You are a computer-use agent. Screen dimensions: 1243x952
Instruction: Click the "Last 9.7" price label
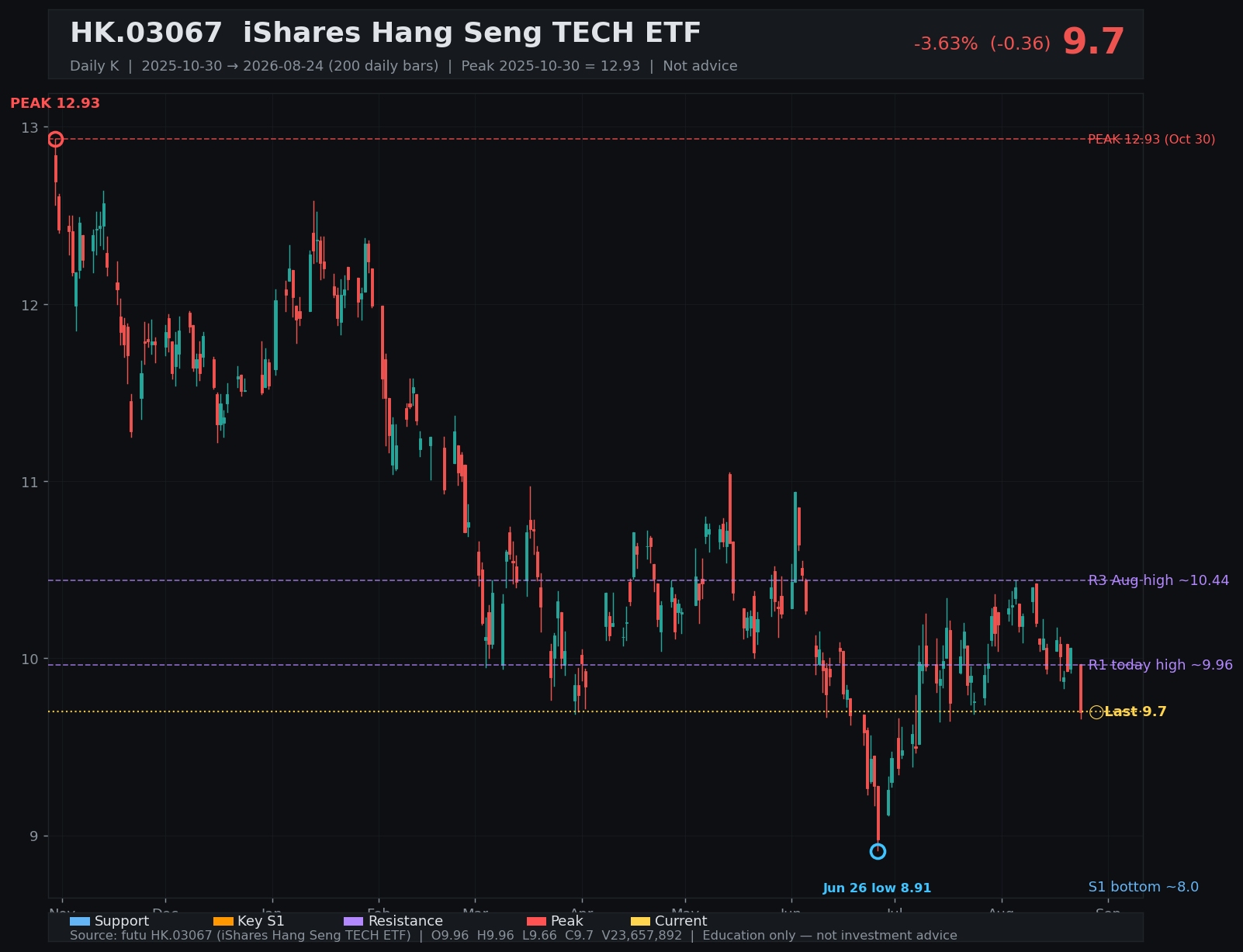[x=1135, y=712]
